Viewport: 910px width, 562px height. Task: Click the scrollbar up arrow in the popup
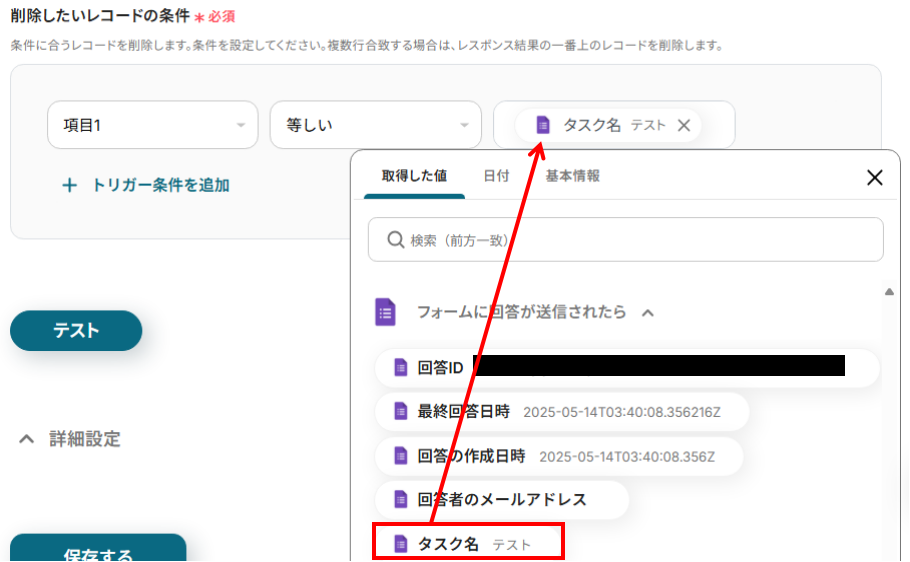point(888,292)
